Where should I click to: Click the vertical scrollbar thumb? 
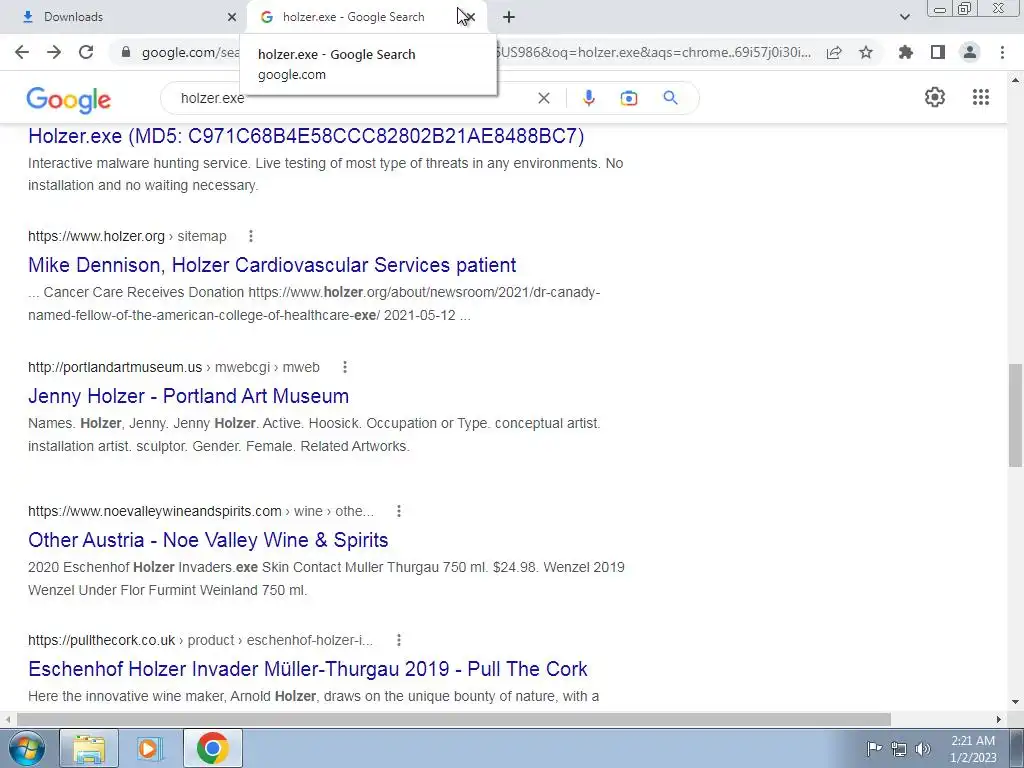[1015, 415]
